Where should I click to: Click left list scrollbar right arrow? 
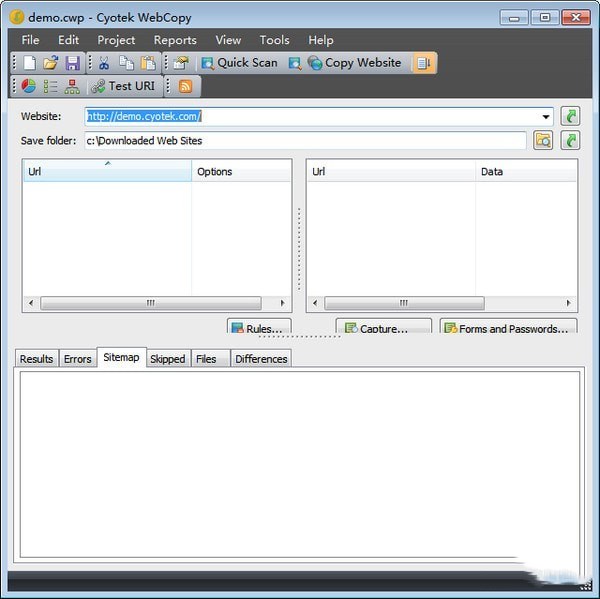tap(282, 303)
